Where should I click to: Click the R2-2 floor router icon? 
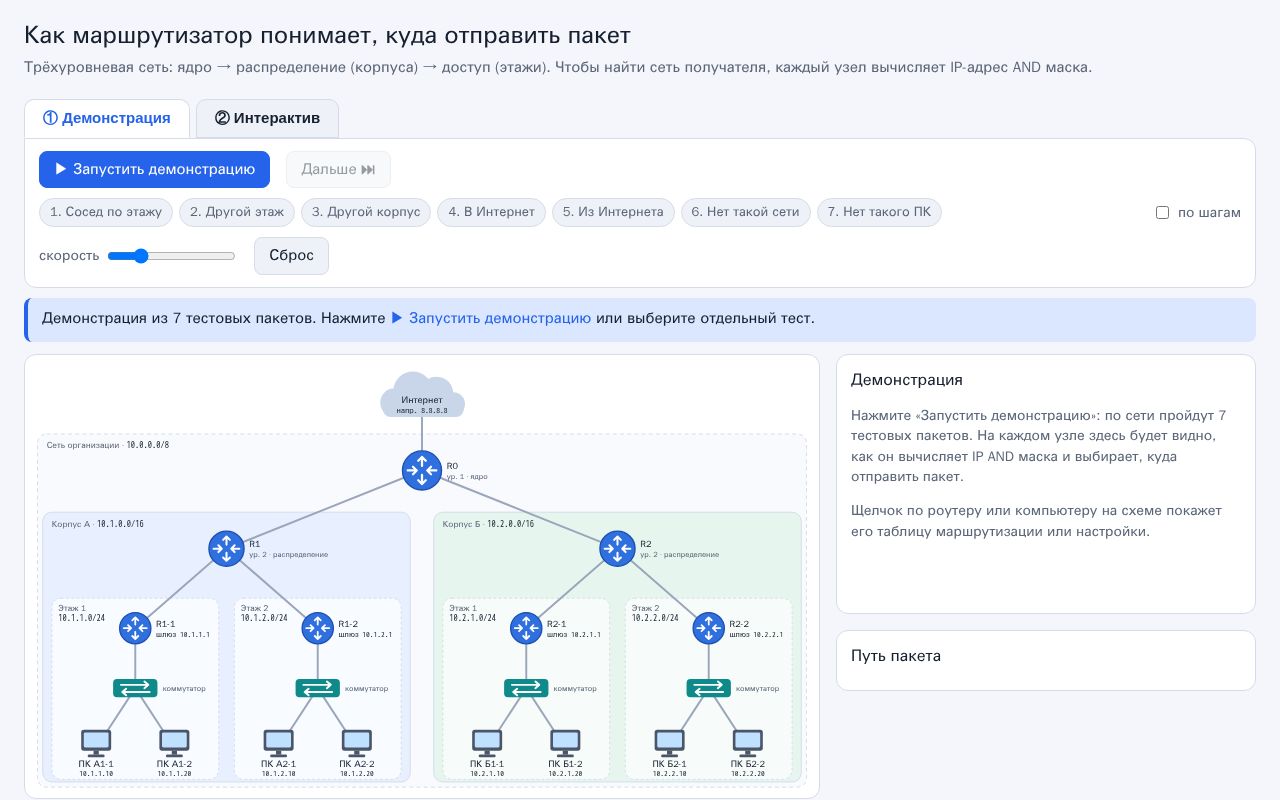point(709,628)
